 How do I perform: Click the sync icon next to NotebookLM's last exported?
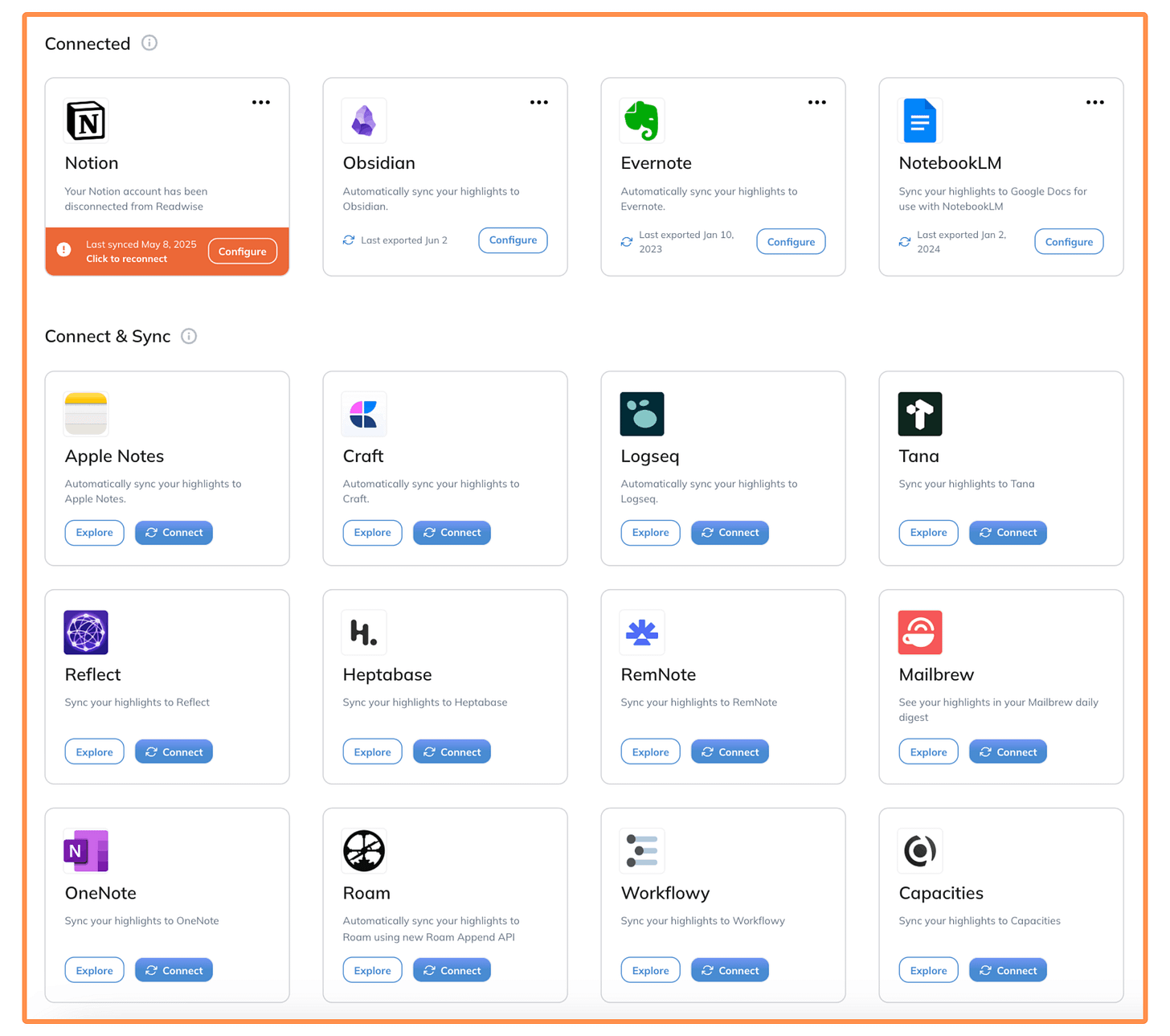click(905, 242)
